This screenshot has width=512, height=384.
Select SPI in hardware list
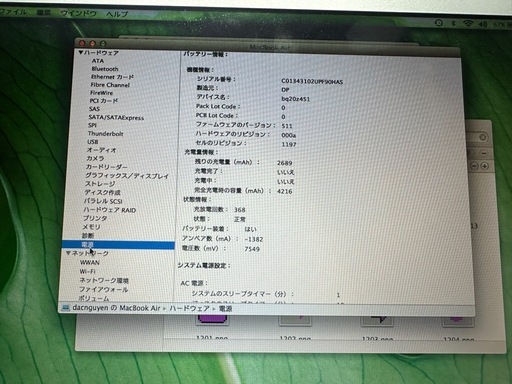click(x=92, y=125)
